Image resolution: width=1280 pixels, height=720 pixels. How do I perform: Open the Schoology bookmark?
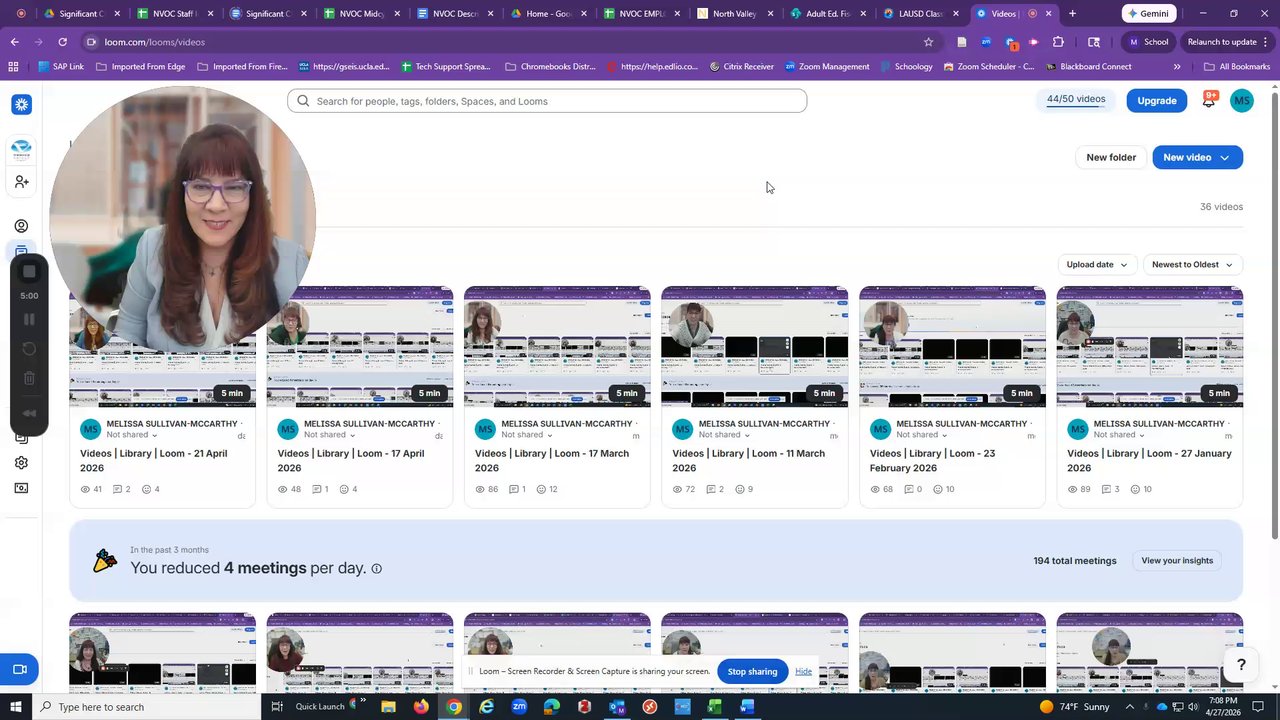click(x=905, y=67)
